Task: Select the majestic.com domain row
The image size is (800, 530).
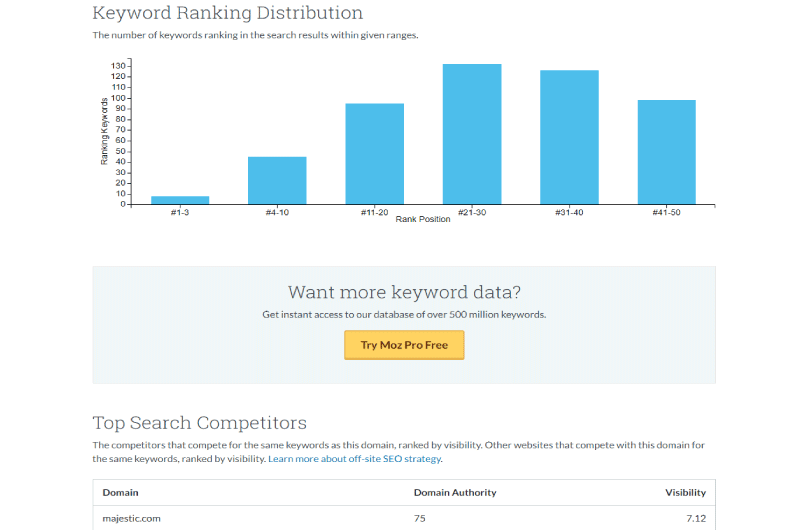Action: coord(404,518)
